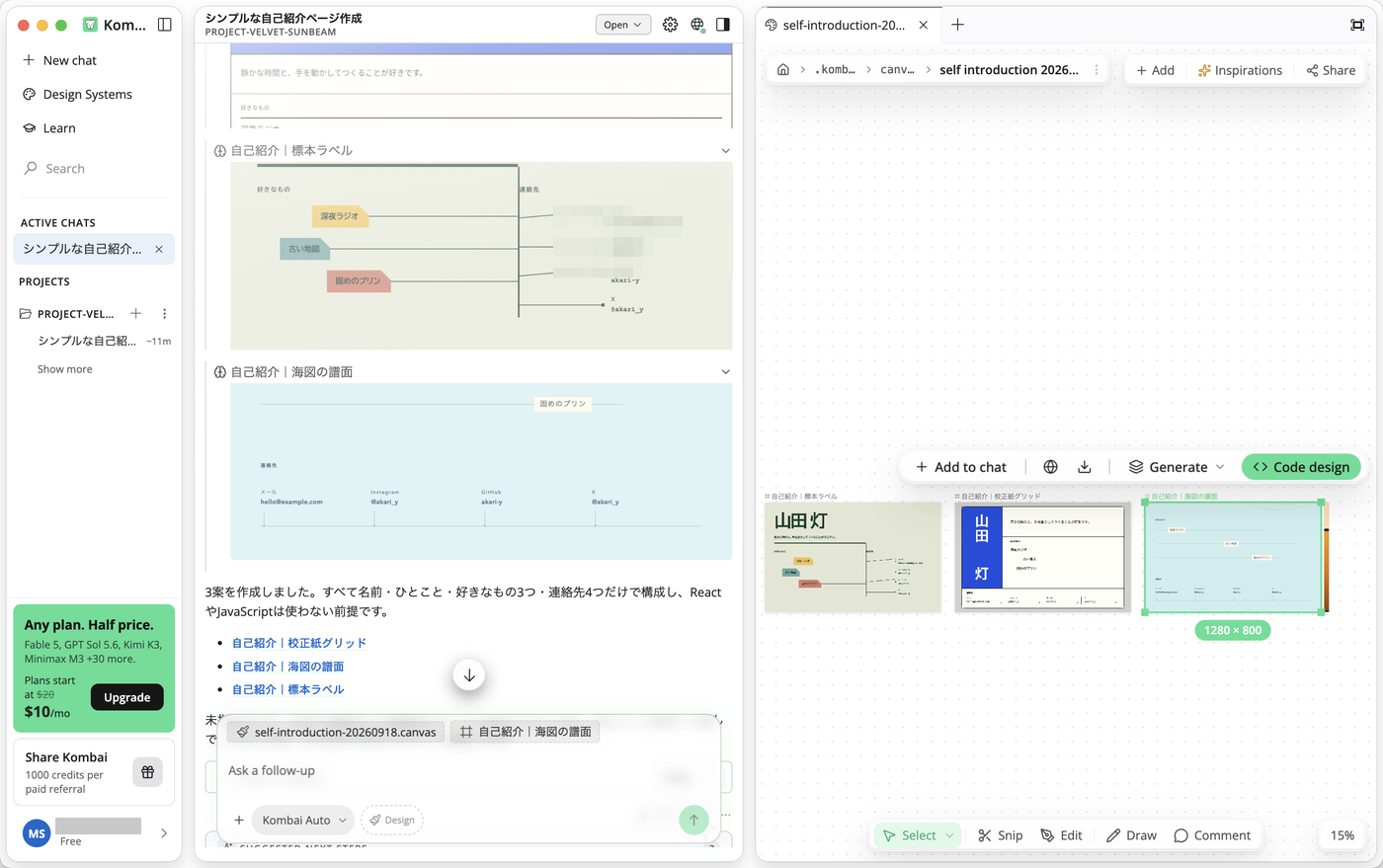
Task: Click the plus attach icon in composer
Action: pyautogui.click(x=239, y=821)
